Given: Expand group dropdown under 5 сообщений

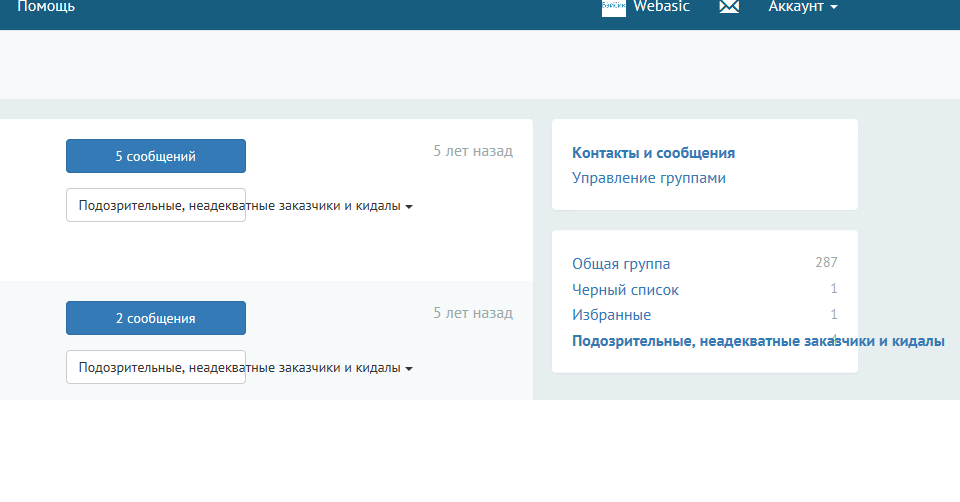Looking at the screenshot, I should 156,205.
